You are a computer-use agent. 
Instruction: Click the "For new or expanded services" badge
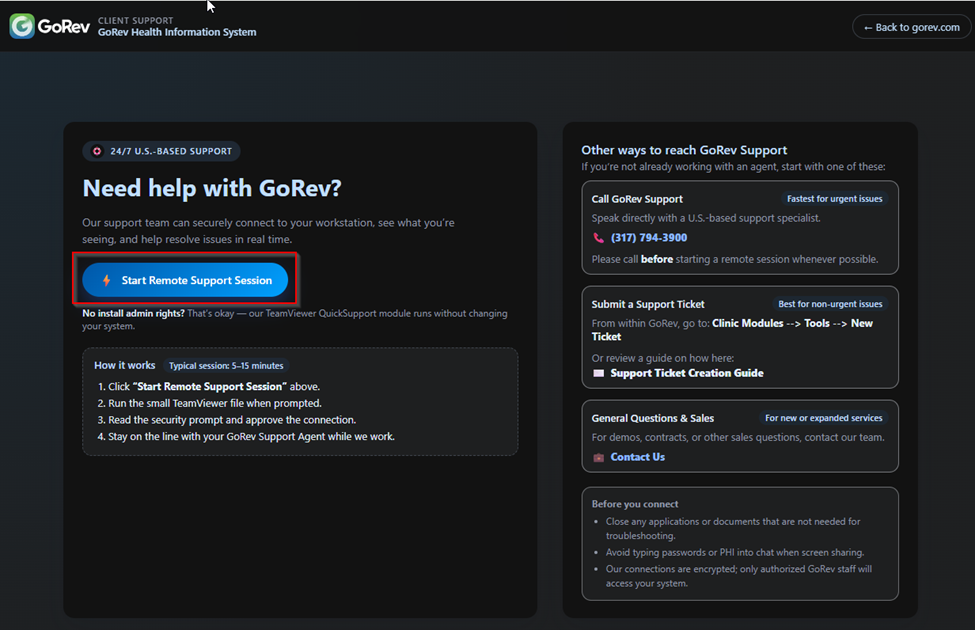(823, 418)
